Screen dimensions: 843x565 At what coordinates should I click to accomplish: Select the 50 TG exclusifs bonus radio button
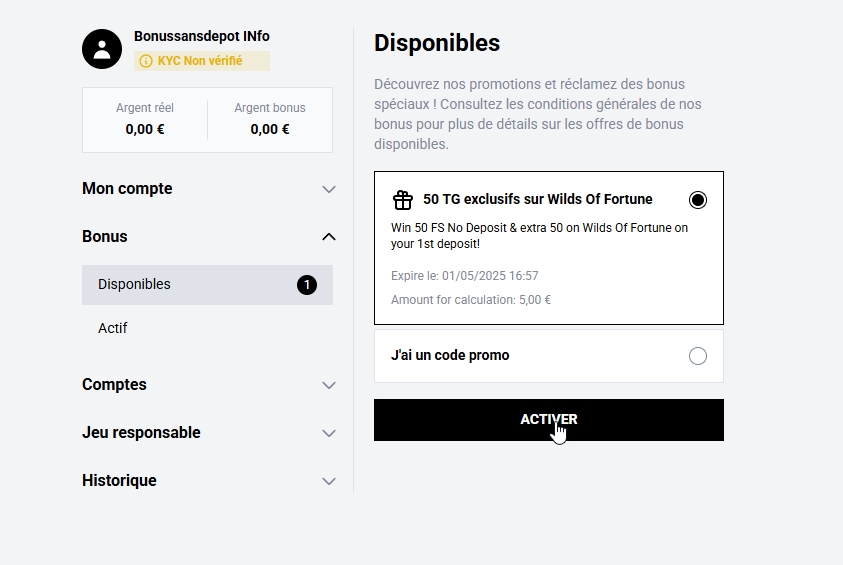pyautogui.click(x=698, y=200)
